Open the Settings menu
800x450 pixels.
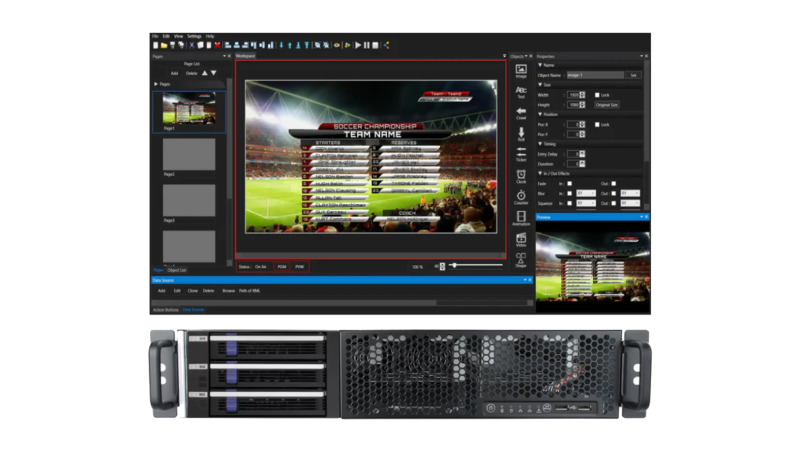[x=194, y=36]
